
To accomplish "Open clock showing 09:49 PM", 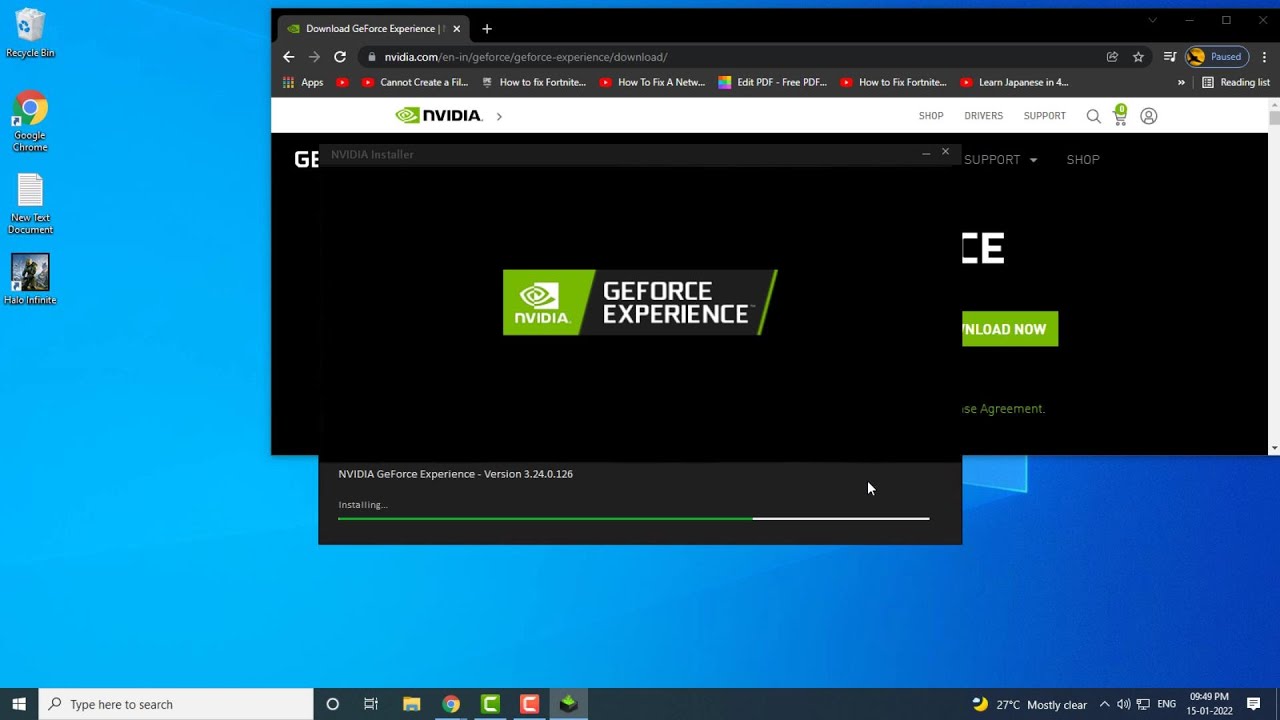I will coord(1209,704).
